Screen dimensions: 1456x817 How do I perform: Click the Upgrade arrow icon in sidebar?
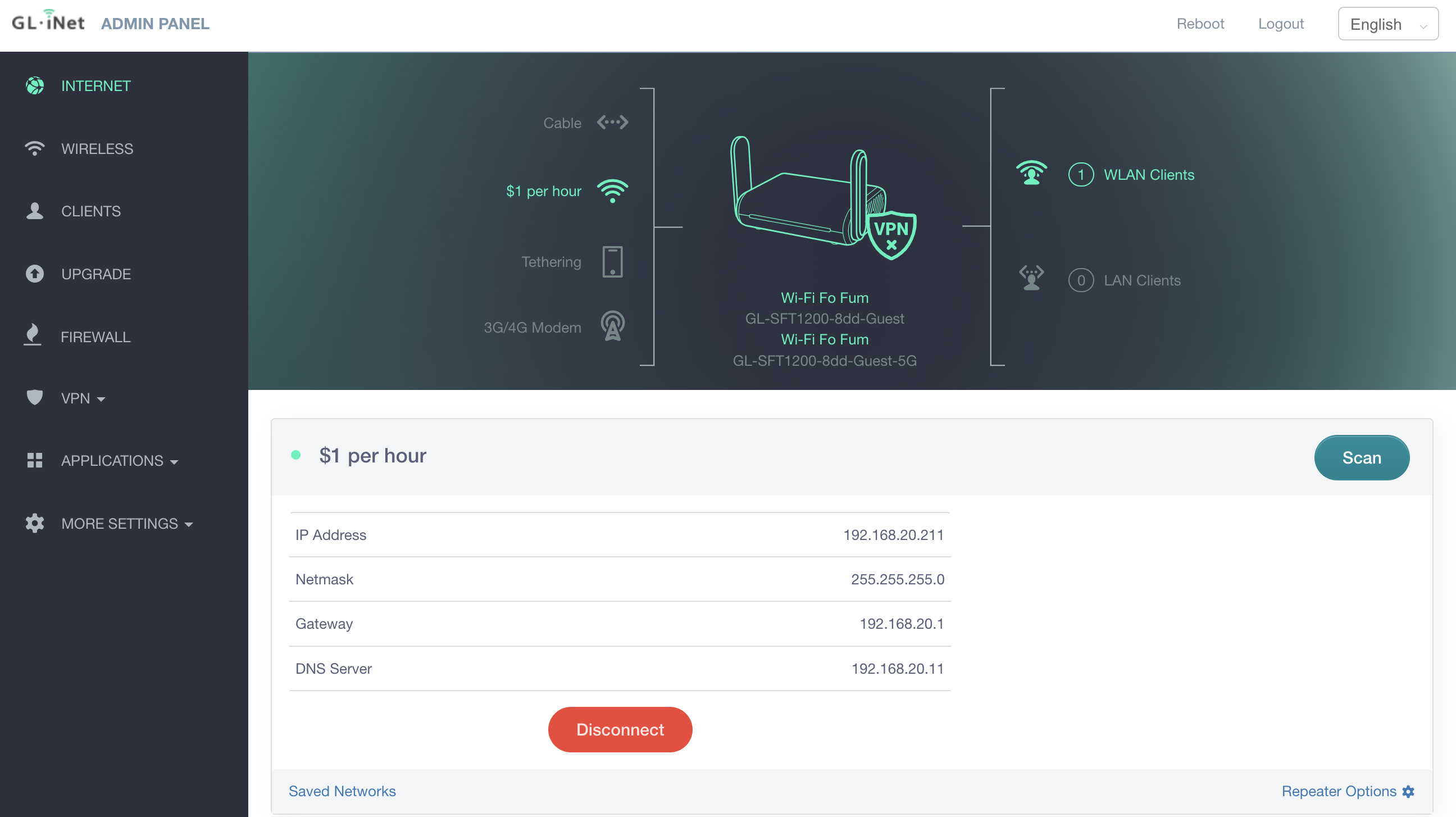[x=34, y=274]
